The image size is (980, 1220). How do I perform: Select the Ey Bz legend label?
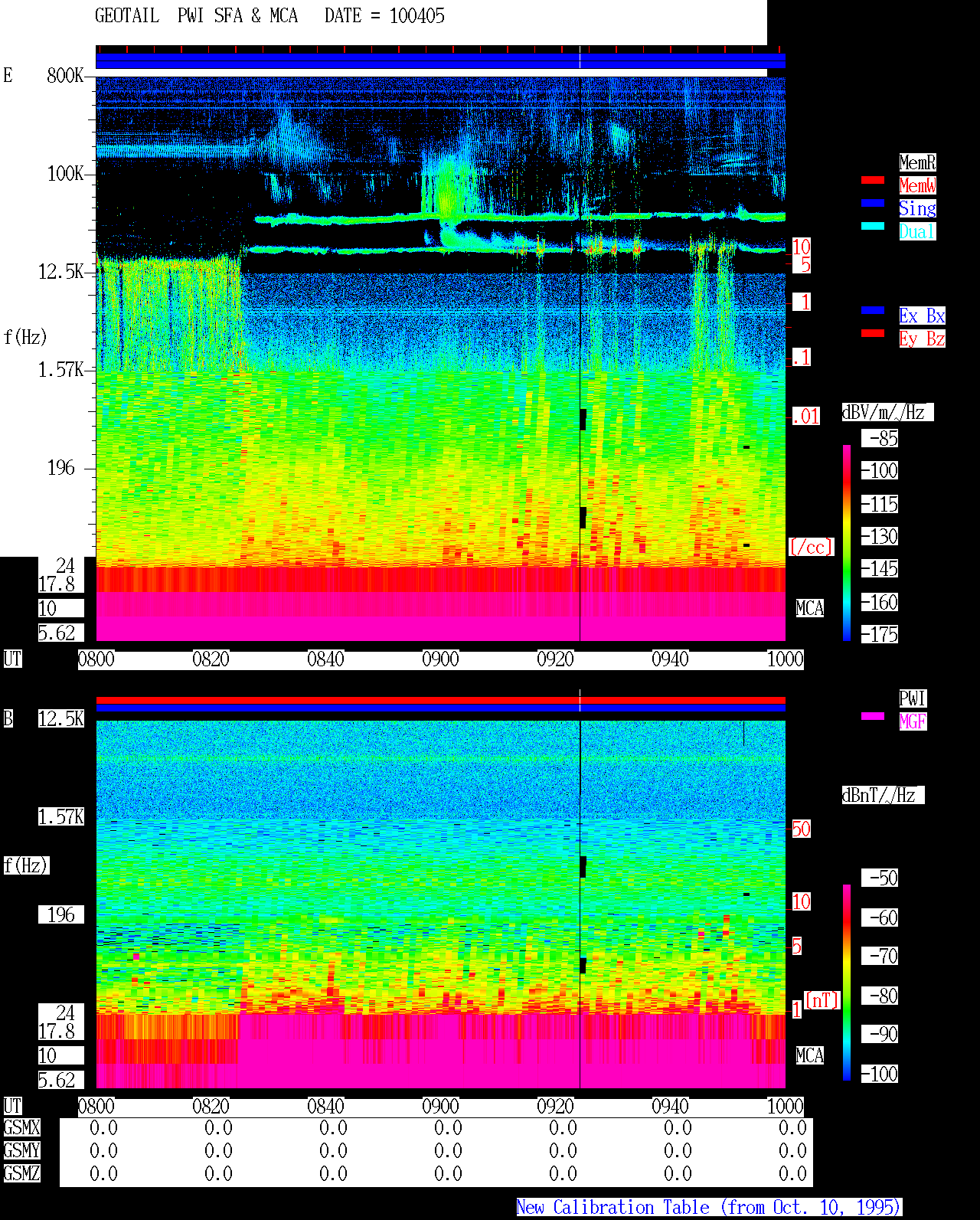pos(922,339)
